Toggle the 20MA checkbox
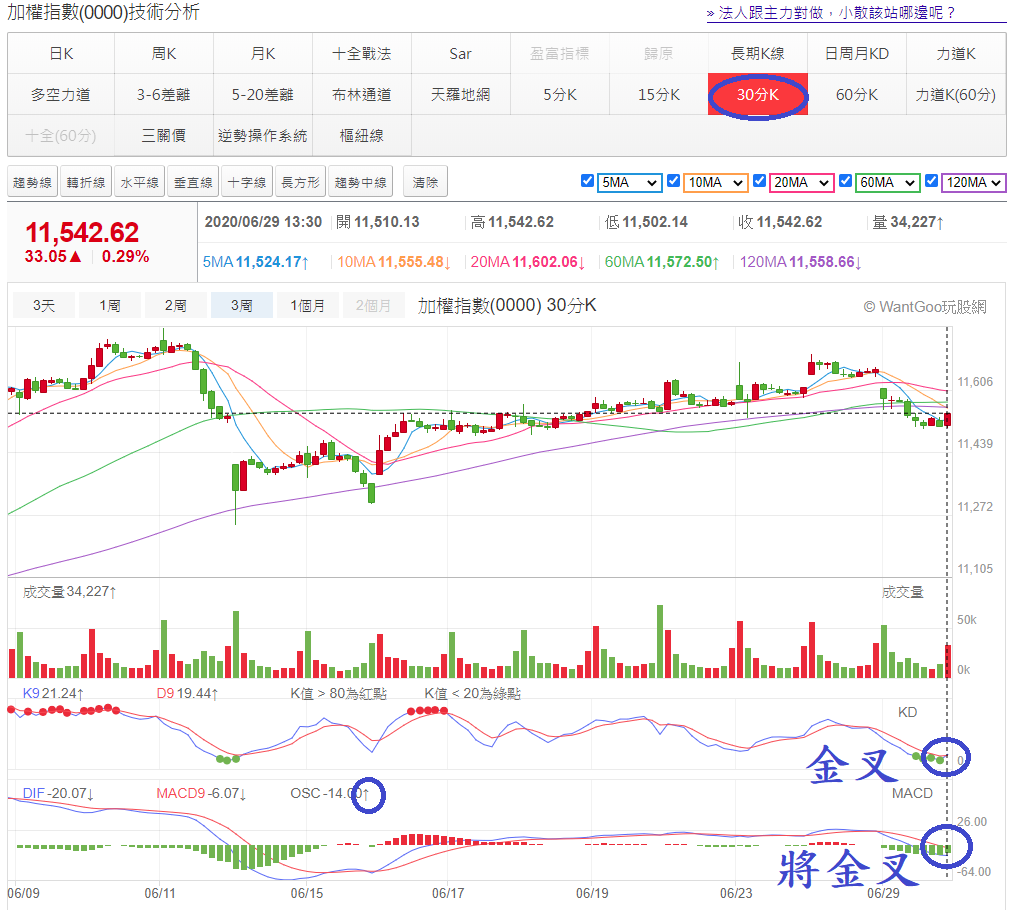This screenshot has height=910, width=1012. 760,181
